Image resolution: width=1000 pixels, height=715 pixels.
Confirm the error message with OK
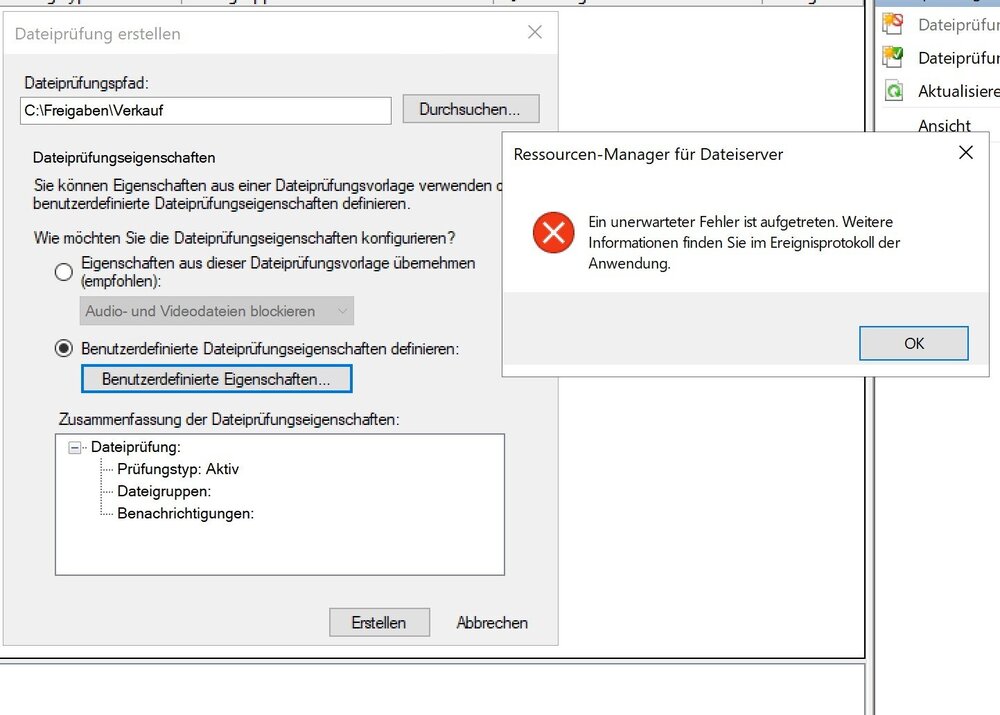click(x=913, y=343)
